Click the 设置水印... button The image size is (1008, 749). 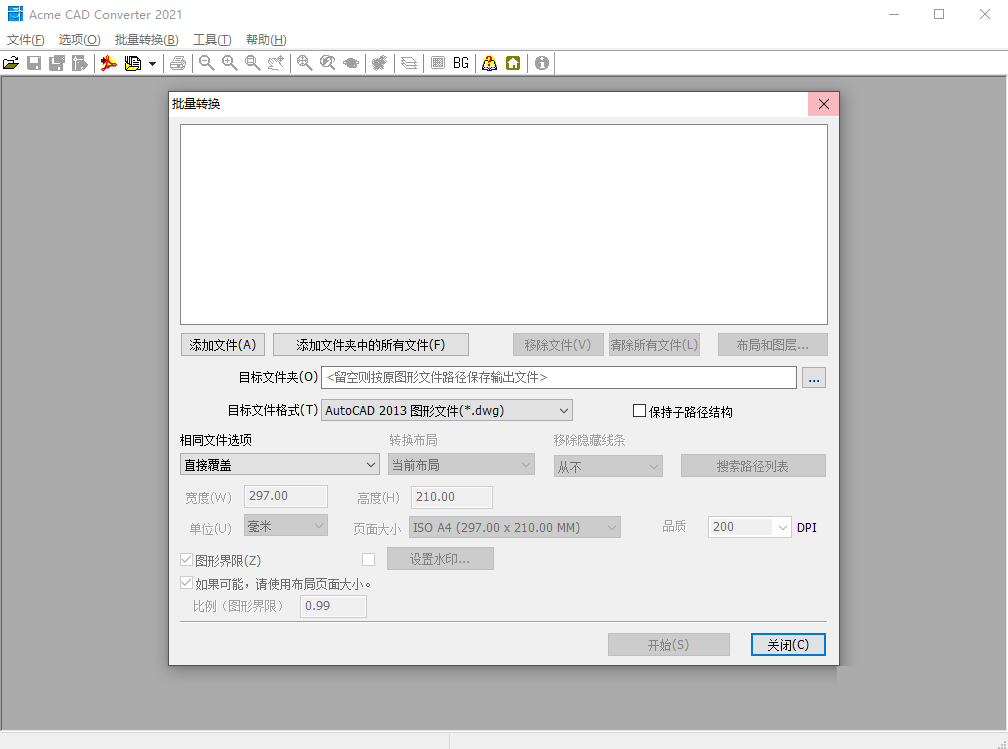[x=440, y=559]
